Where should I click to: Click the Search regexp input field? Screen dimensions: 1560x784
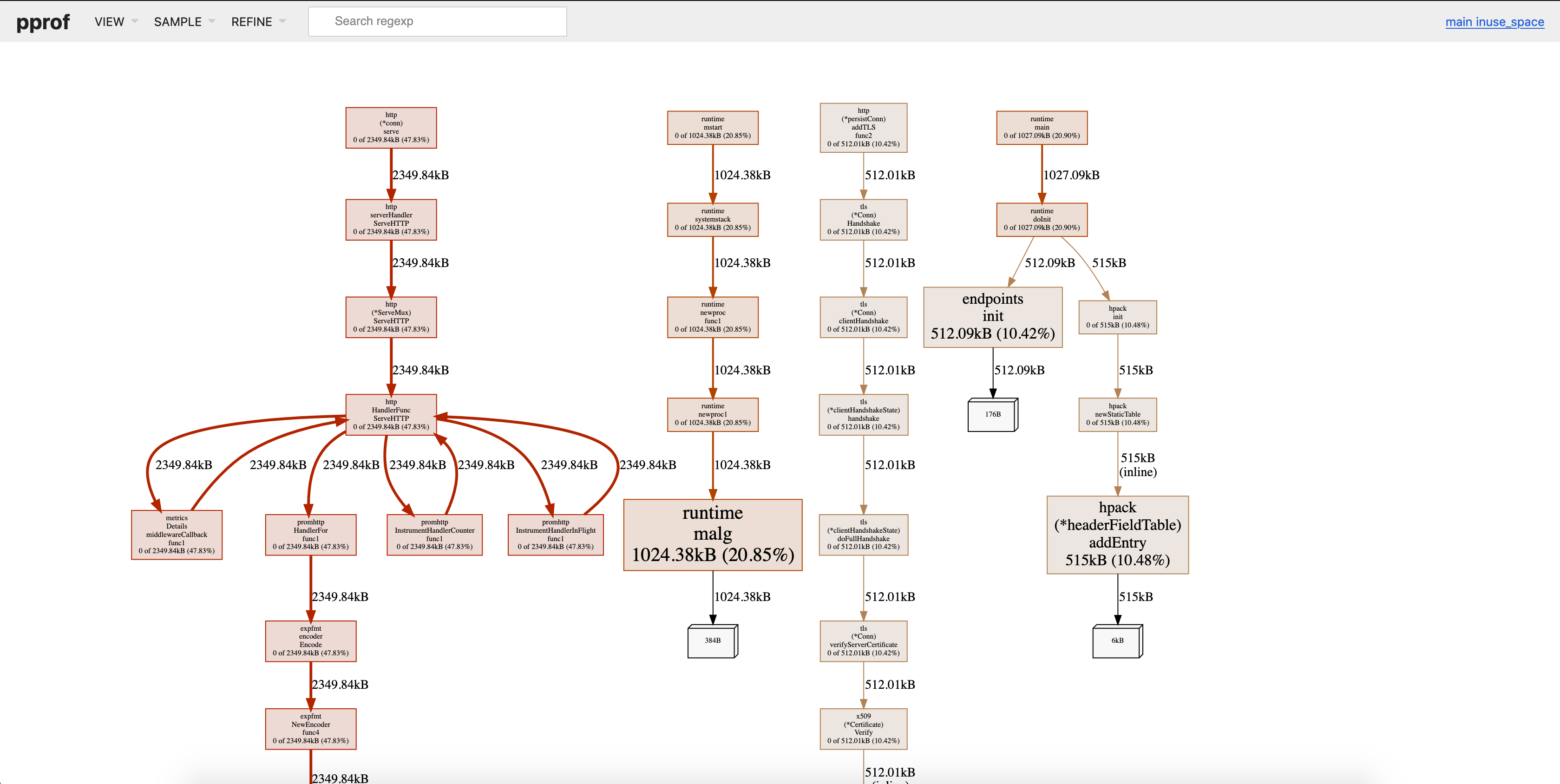(x=437, y=22)
